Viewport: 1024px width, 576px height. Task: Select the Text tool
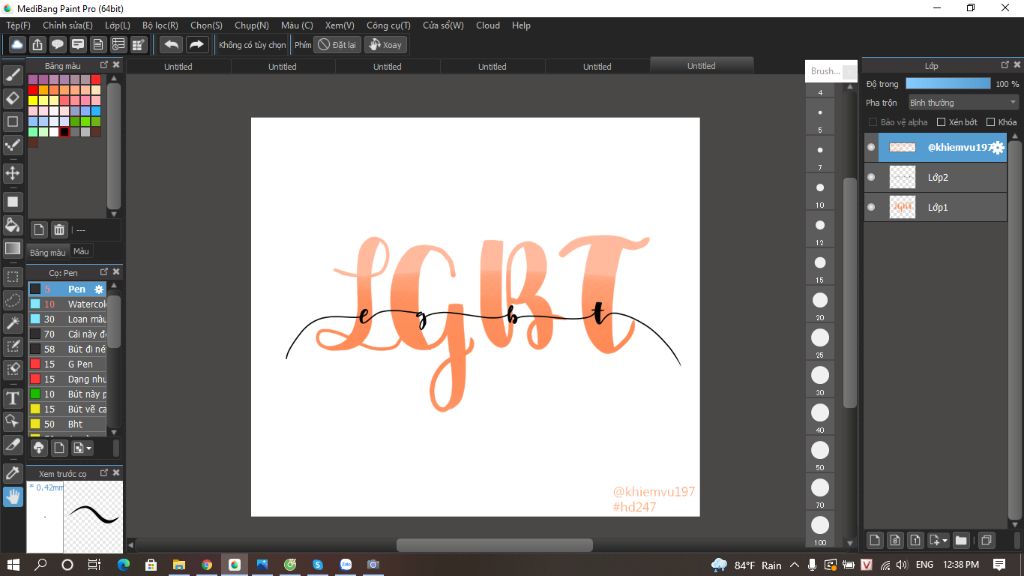(12, 398)
